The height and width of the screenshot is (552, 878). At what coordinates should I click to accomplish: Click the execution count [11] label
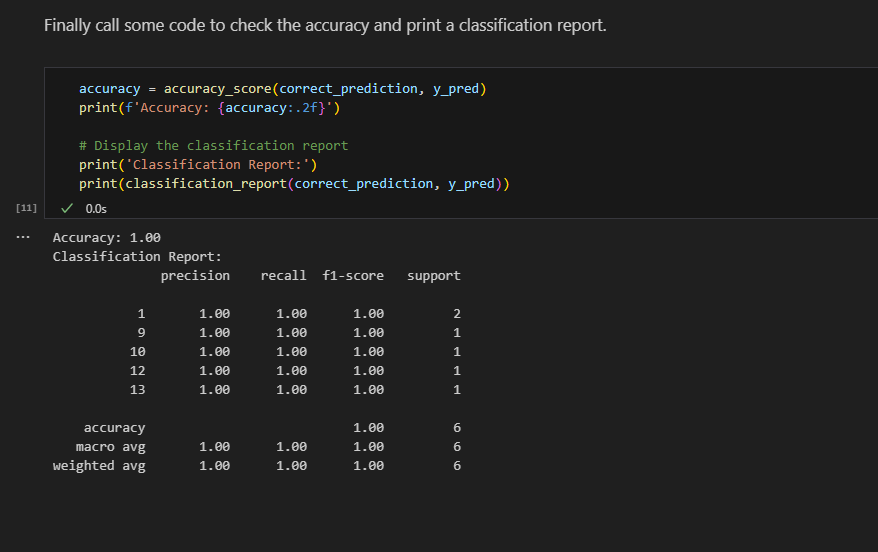[x=26, y=208]
